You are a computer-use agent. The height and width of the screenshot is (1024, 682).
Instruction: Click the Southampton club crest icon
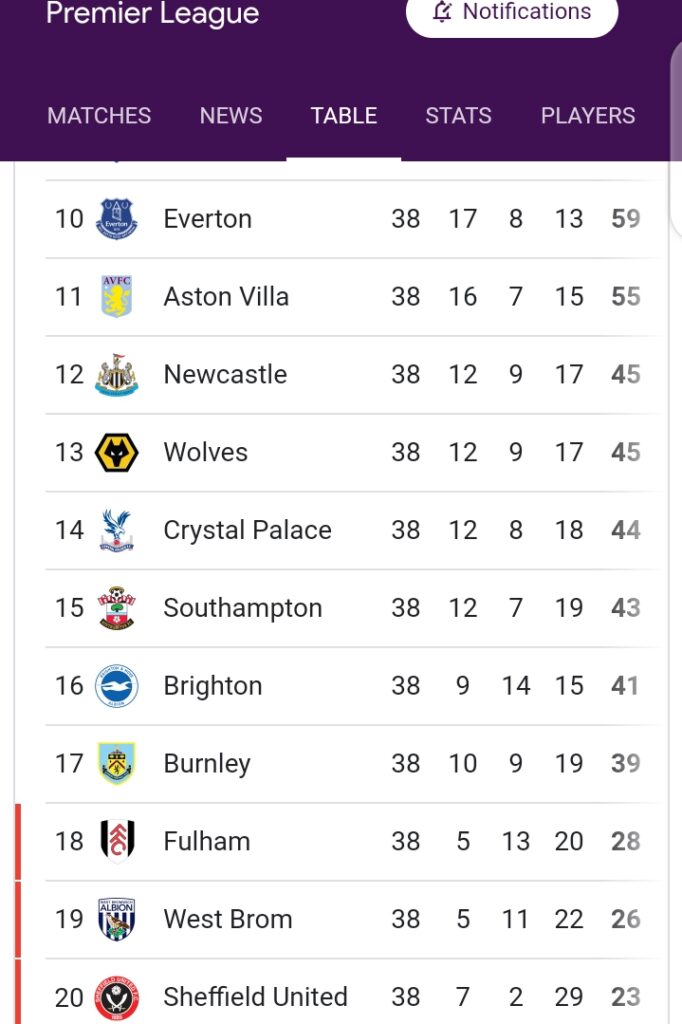pyautogui.click(x=116, y=608)
